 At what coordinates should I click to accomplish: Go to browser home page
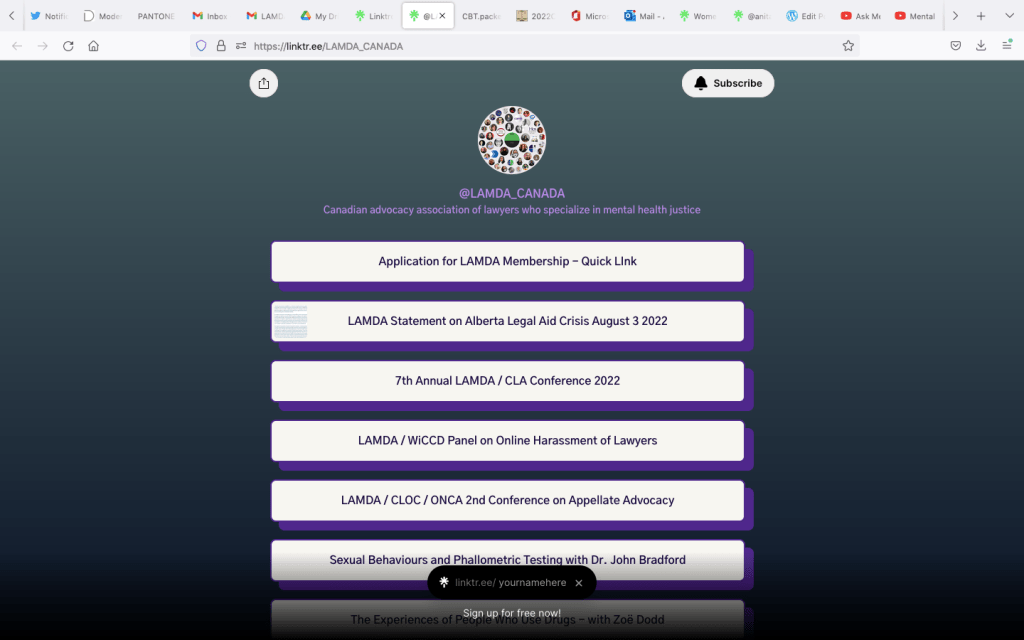[x=93, y=46]
